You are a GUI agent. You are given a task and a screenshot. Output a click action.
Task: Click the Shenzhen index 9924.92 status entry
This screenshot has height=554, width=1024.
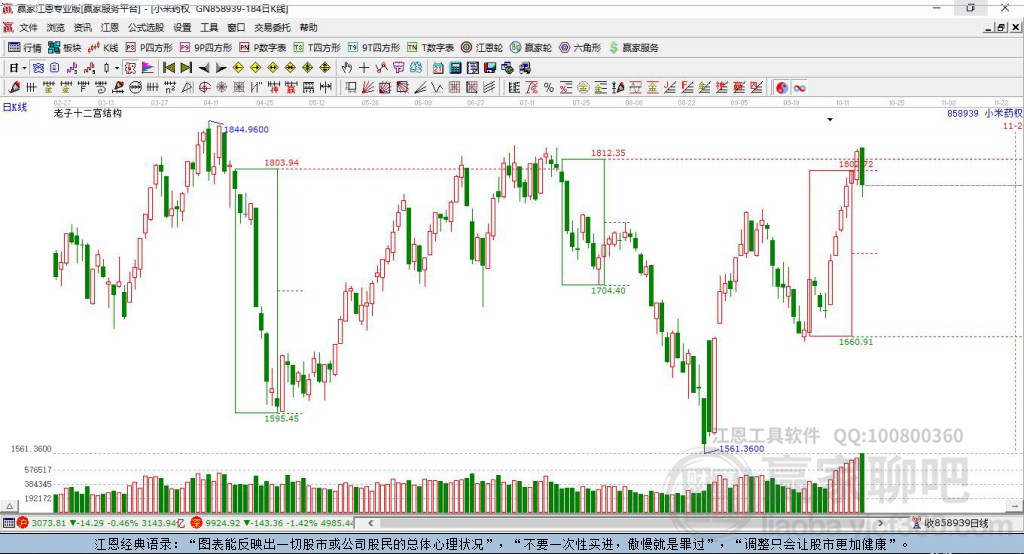[272, 523]
